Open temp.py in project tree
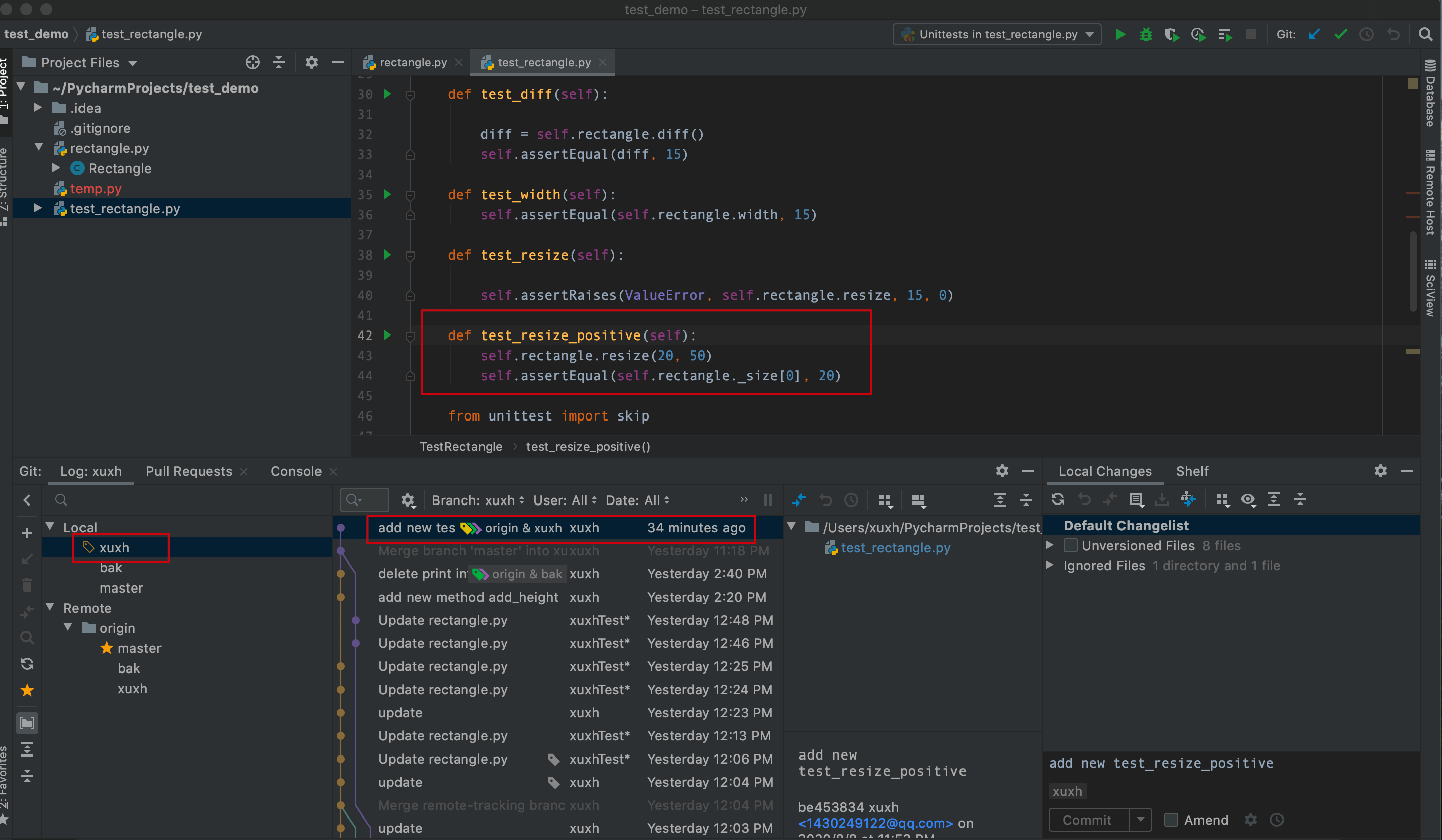 point(96,188)
